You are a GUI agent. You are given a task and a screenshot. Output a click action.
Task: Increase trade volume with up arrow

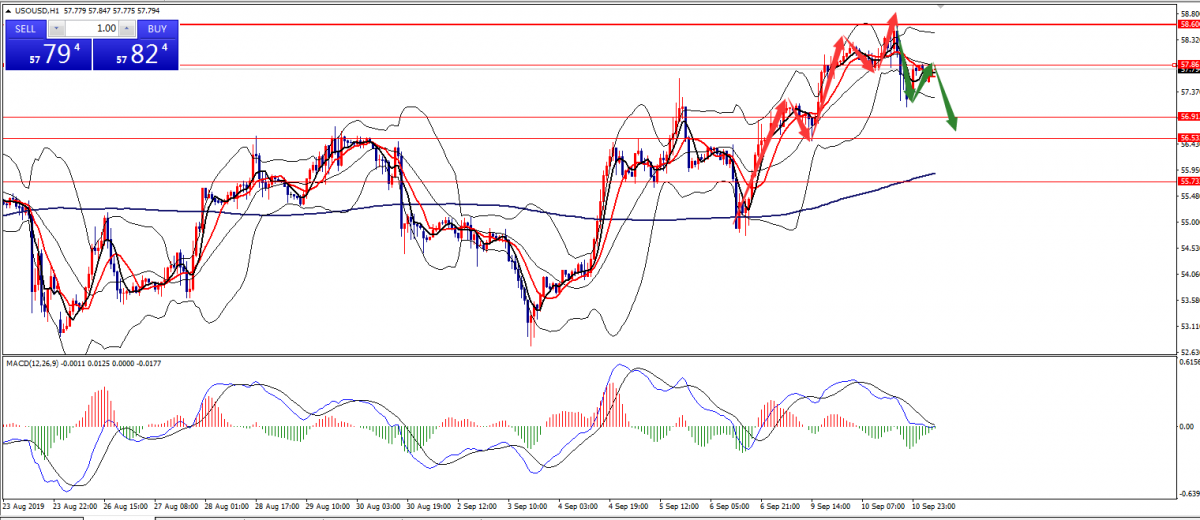tap(127, 29)
